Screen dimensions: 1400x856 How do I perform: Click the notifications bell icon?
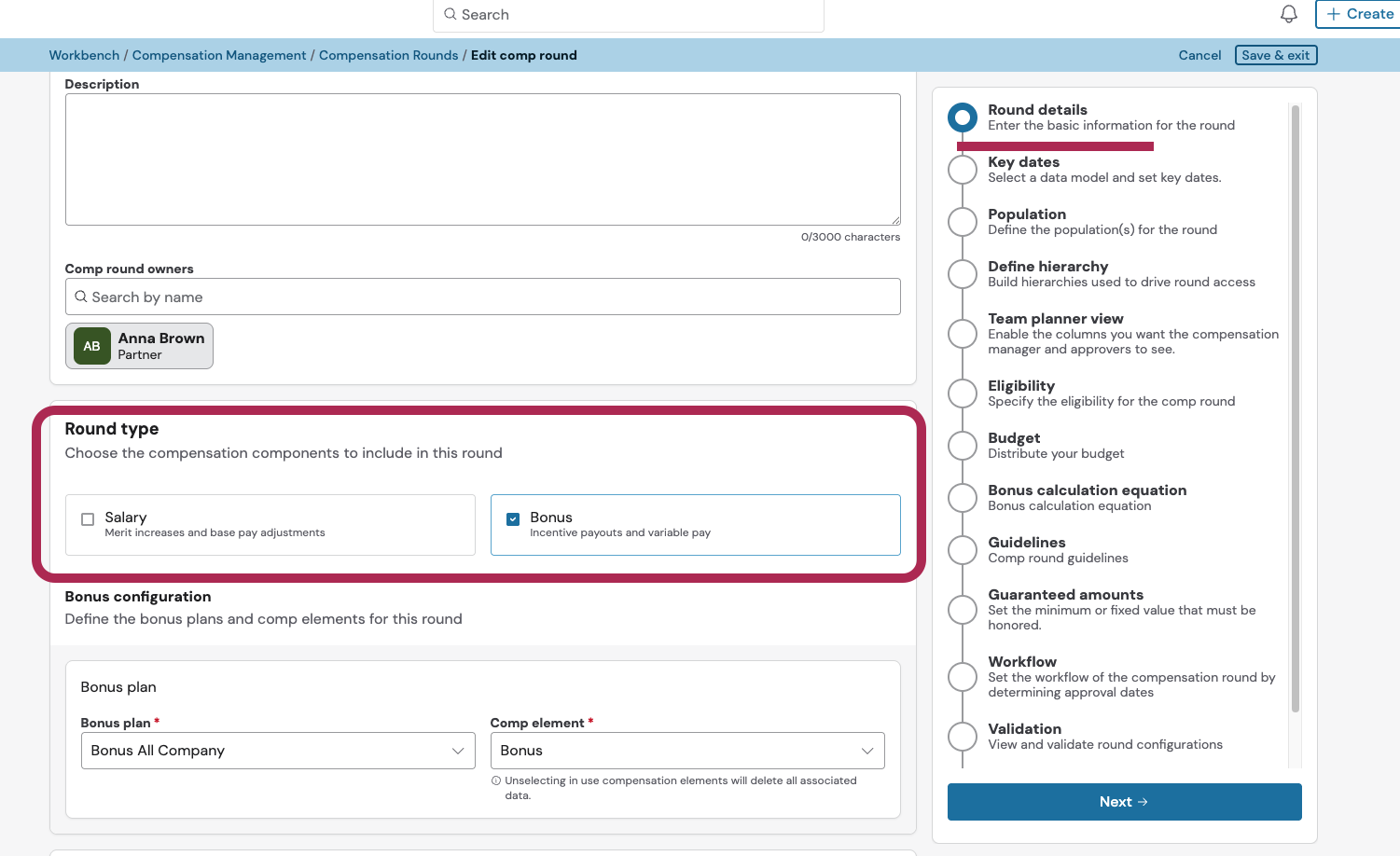[x=1288, y=14]
